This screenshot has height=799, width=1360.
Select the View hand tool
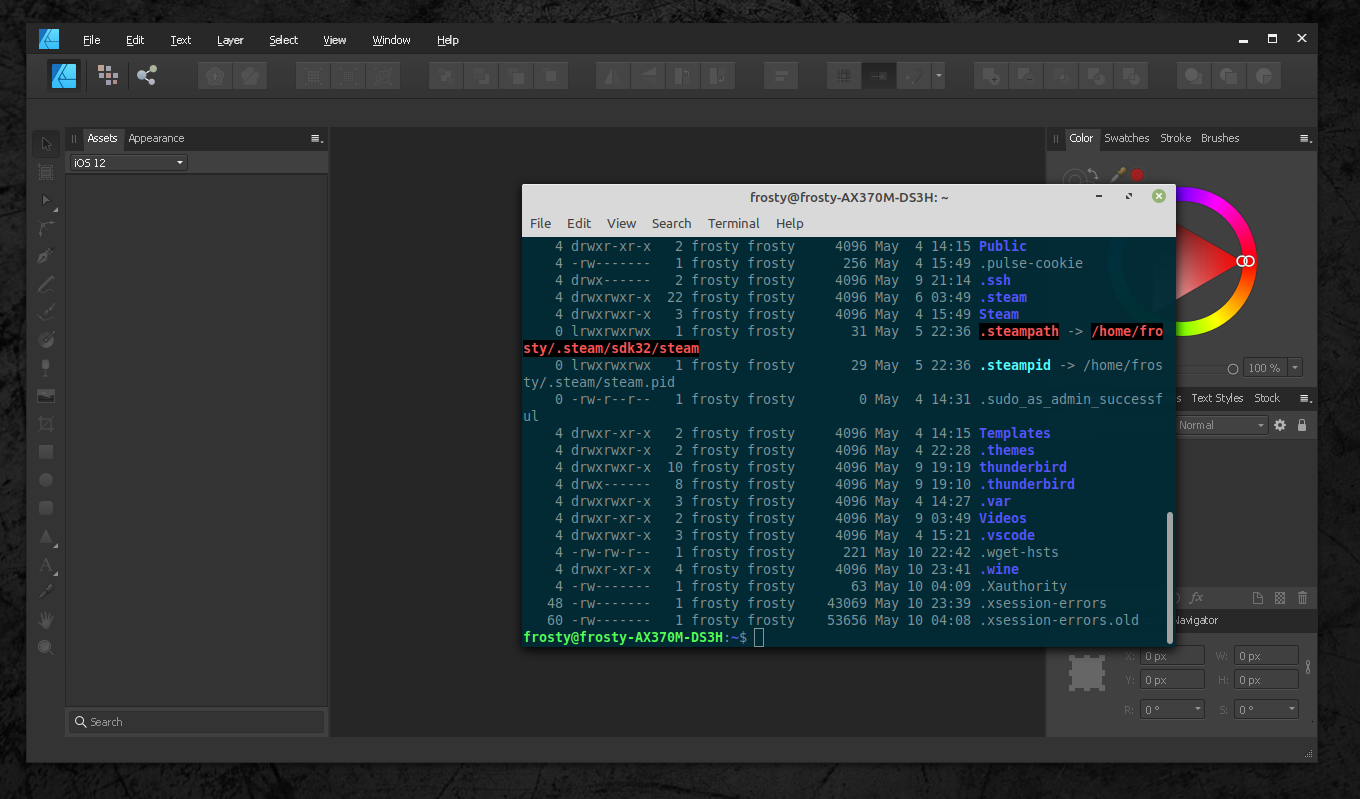click(x=46, y=619)
